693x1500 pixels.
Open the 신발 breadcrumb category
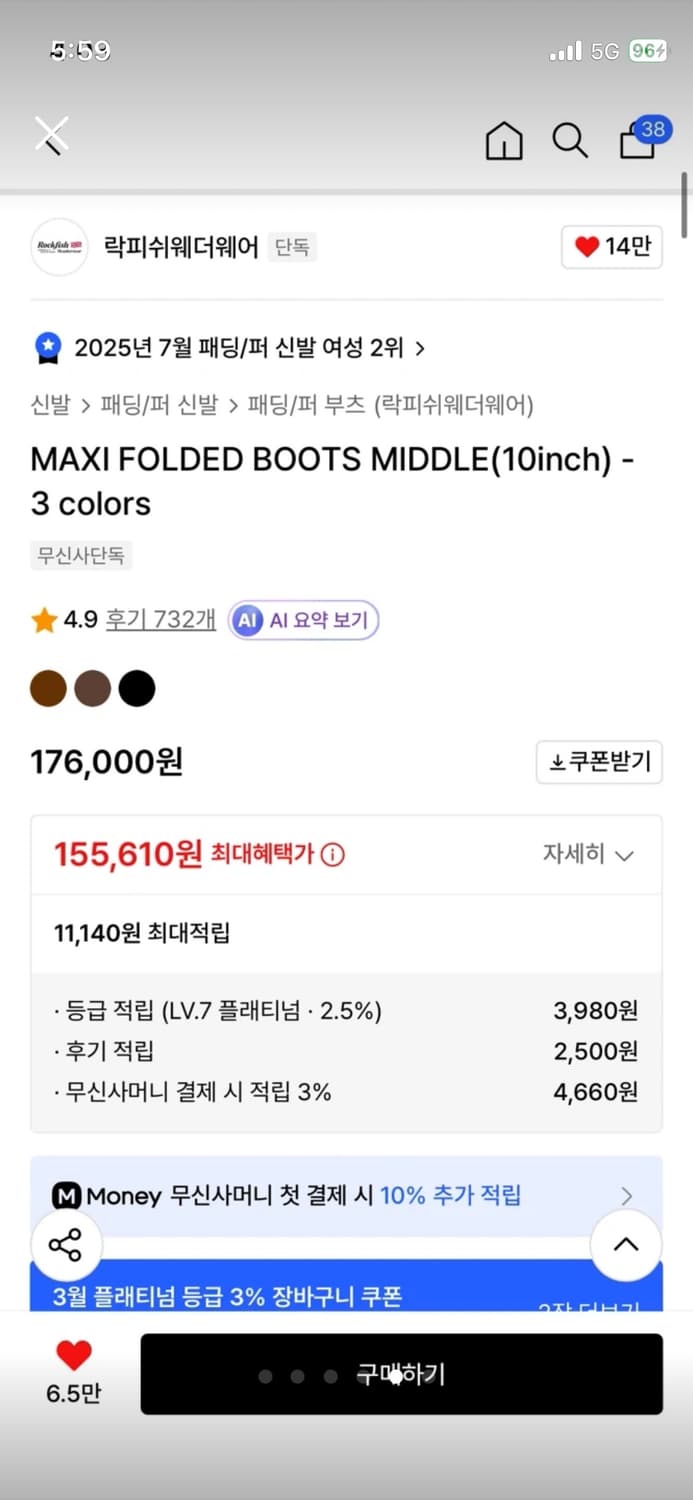point(49,407)
